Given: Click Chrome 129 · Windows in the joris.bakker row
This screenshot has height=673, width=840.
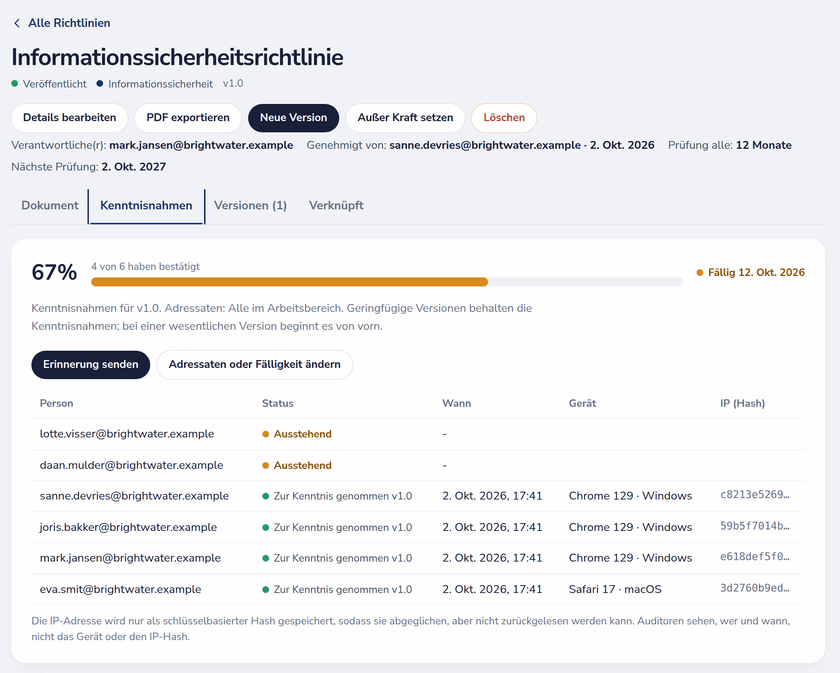Looking at the screenshot, I should tap(630, 527).
